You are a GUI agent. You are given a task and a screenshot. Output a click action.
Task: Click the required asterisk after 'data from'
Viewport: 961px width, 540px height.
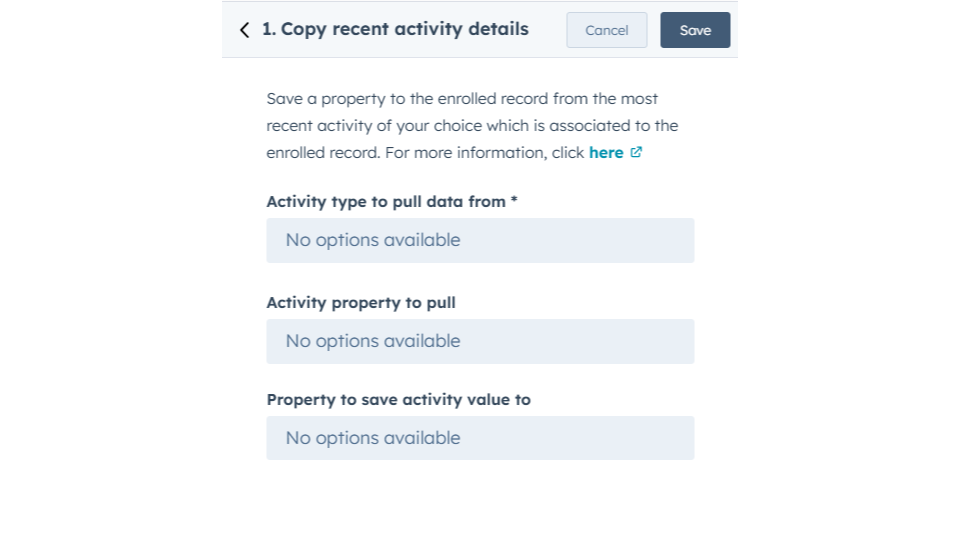(x=514, y=200)
